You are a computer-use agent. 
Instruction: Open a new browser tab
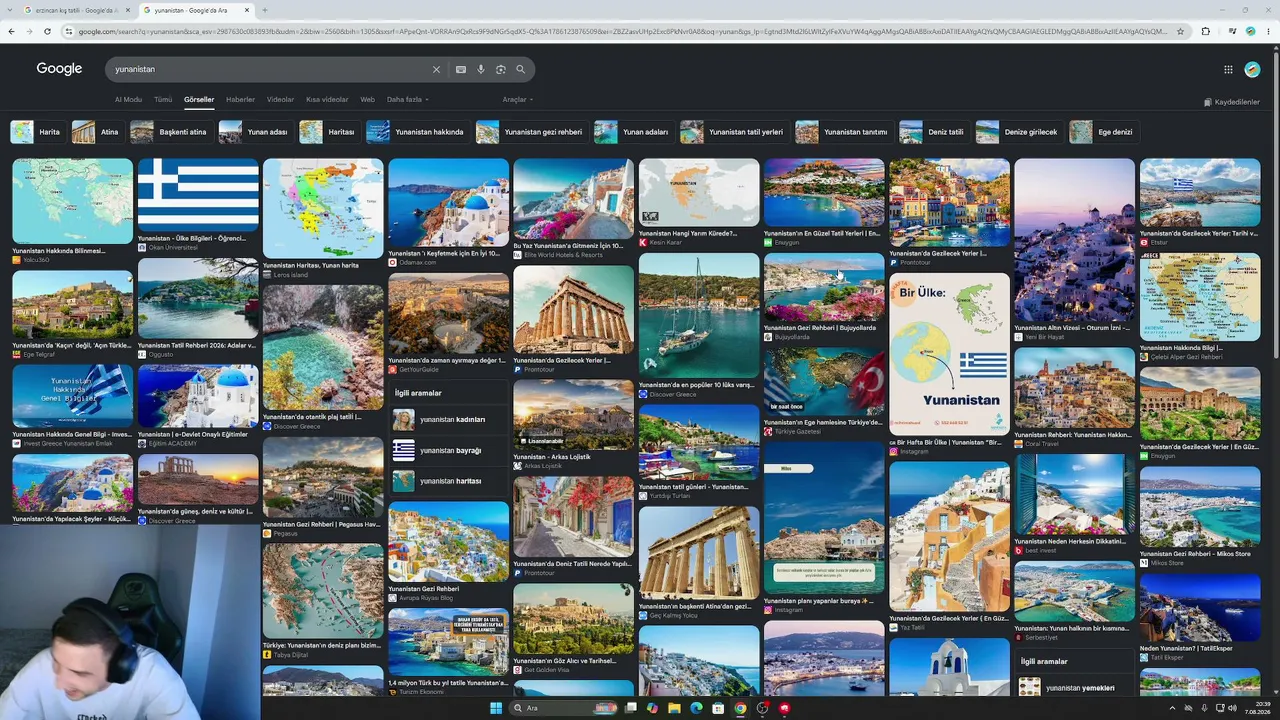tap(264, 10)
